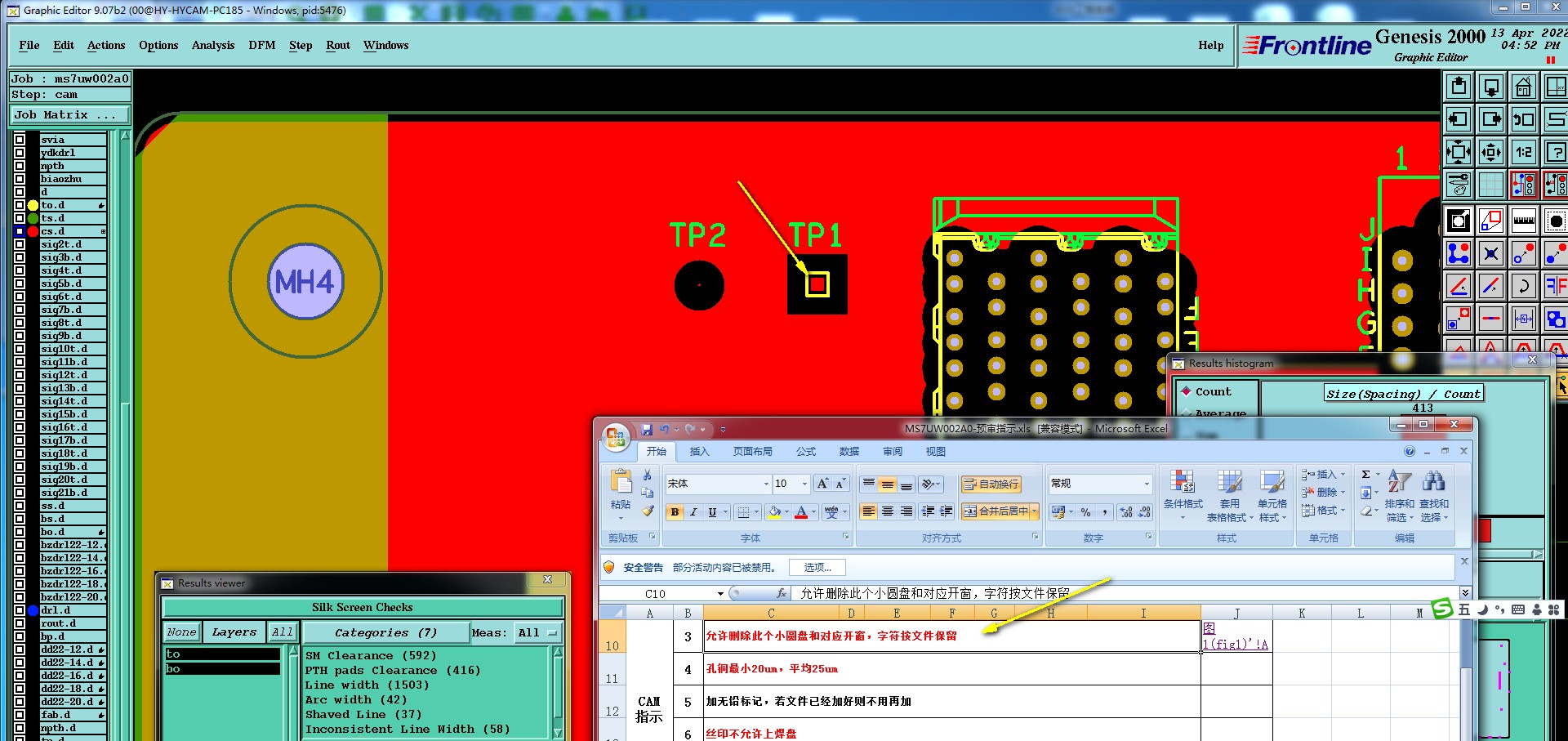
Task: Click the pan-left arrow icon in Genesis toolbar
Action: (x=1458, y=119)
